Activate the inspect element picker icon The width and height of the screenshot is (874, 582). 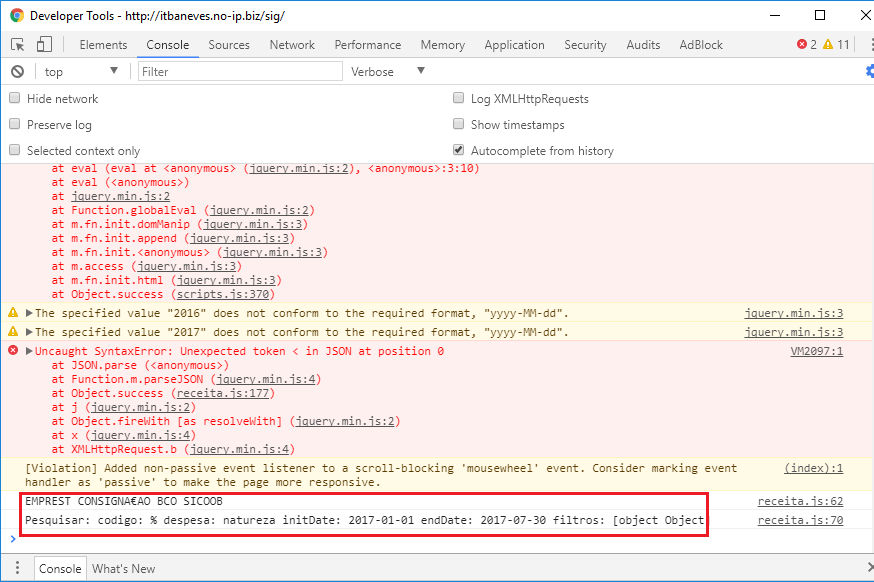point(17,45)
